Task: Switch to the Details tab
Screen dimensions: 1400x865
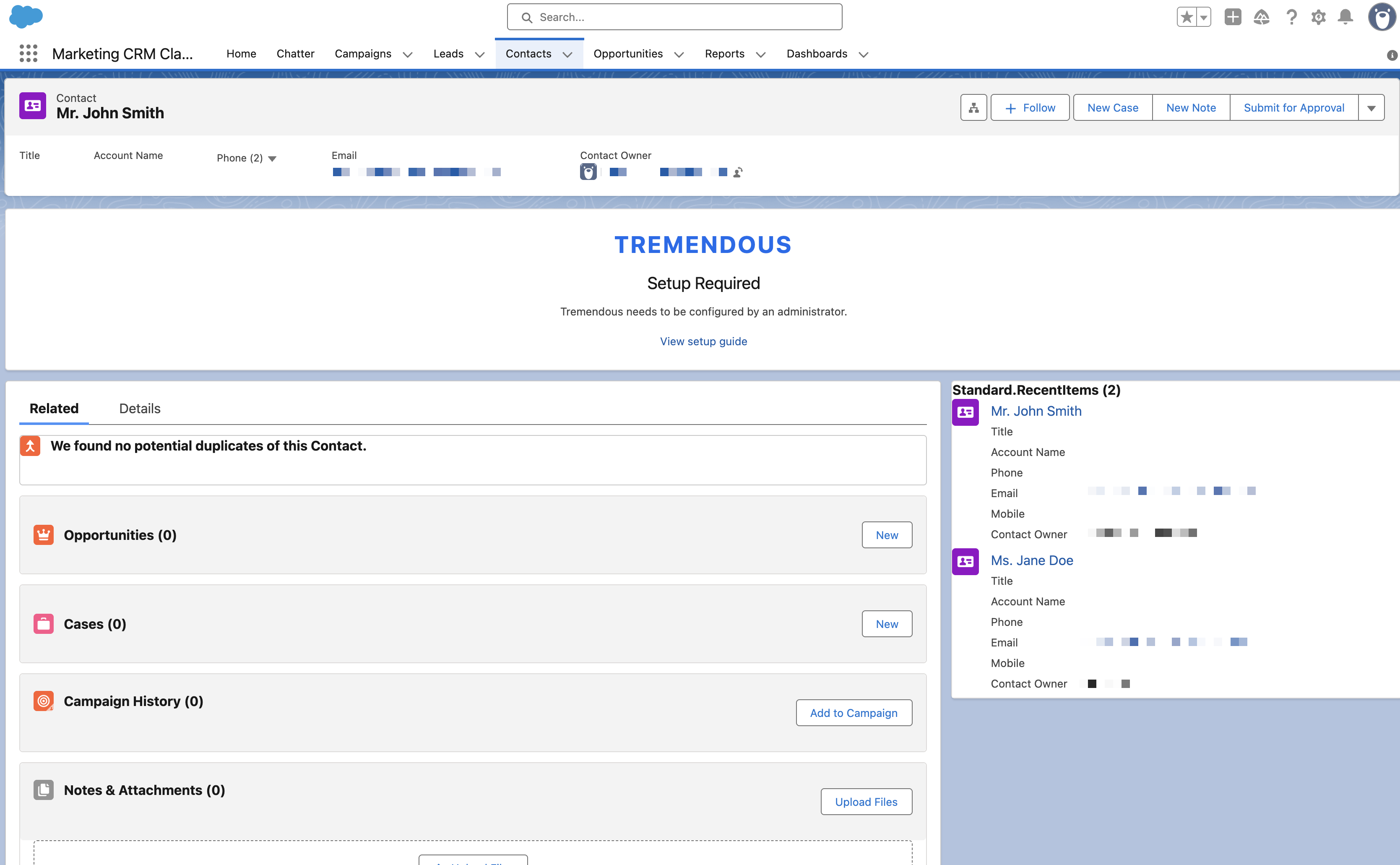Action: pos(140,409)
